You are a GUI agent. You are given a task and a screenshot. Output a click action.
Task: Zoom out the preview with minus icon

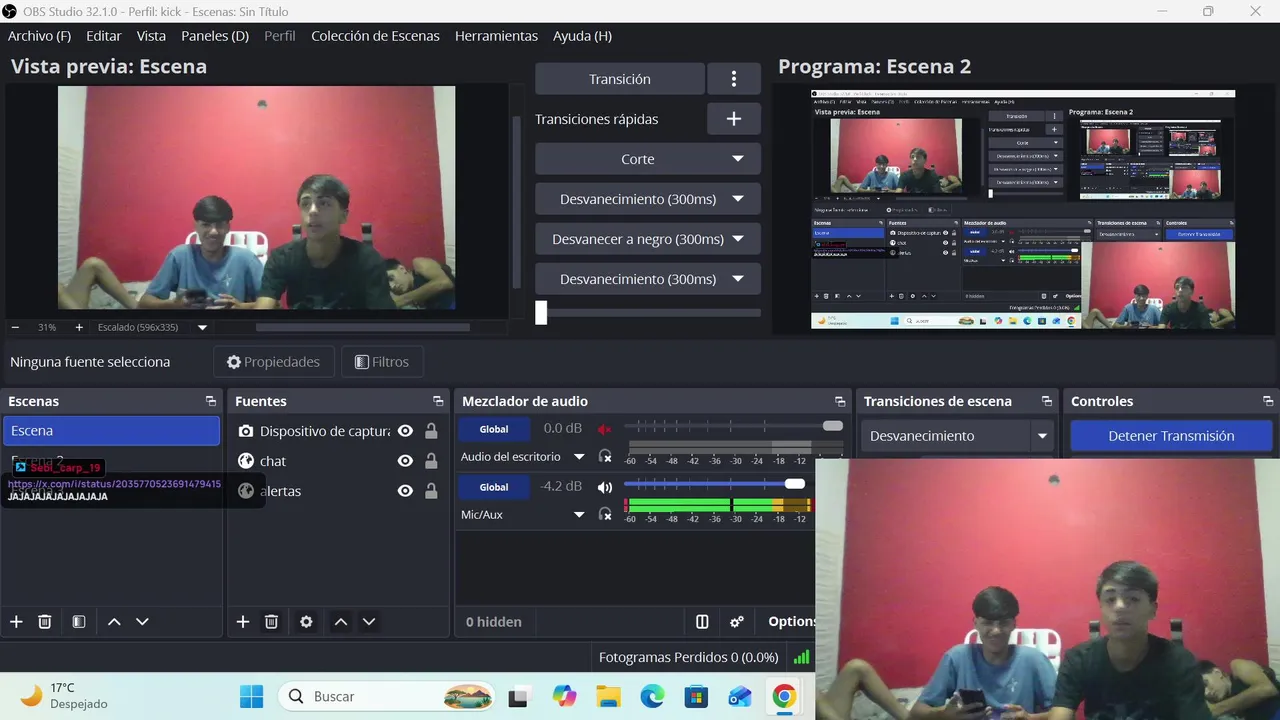coord(15,327)
